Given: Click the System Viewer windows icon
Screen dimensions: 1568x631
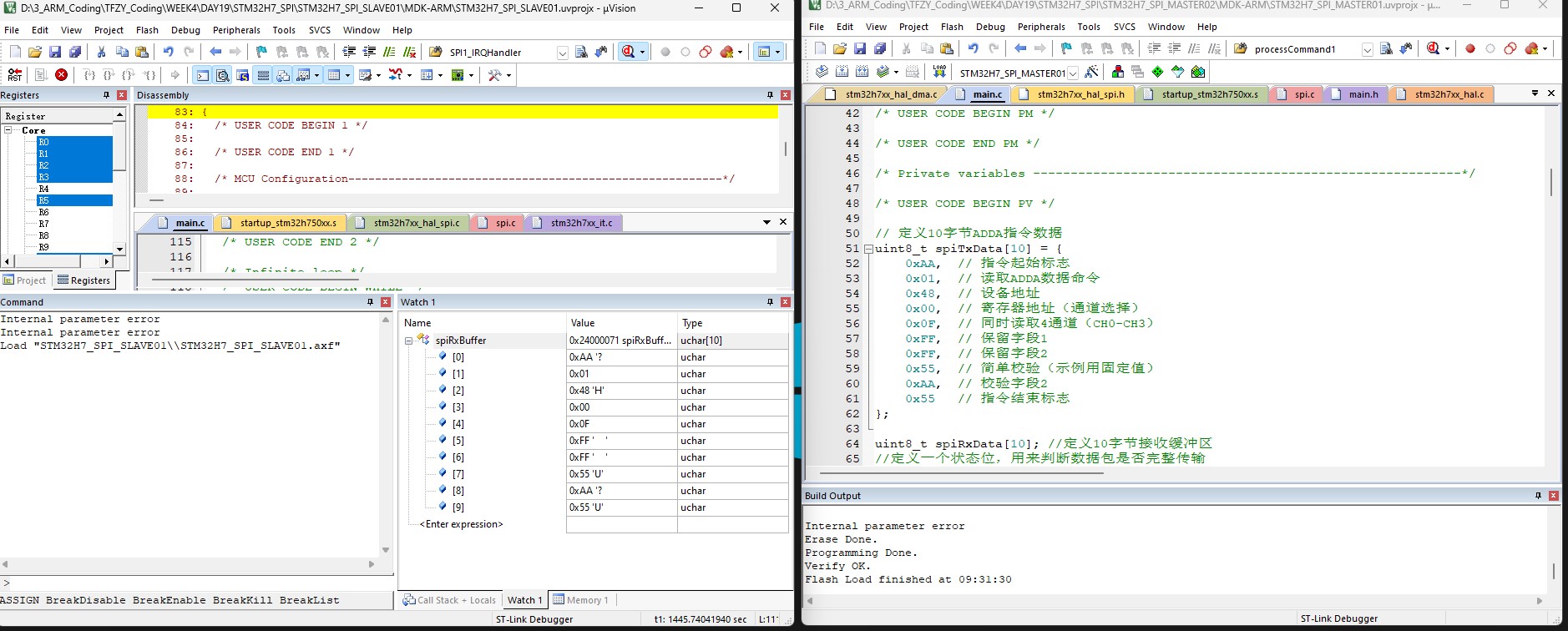Looking at the screenshot, I should tap(458, 75).
